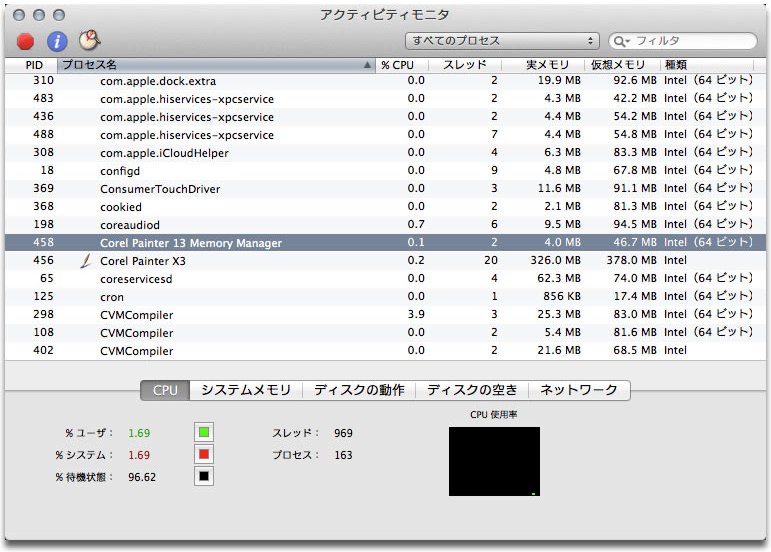This screenshot has height=552, width=771.
Task: Click the black % 待機状態 color swatch
Action: tap(204, 476)
